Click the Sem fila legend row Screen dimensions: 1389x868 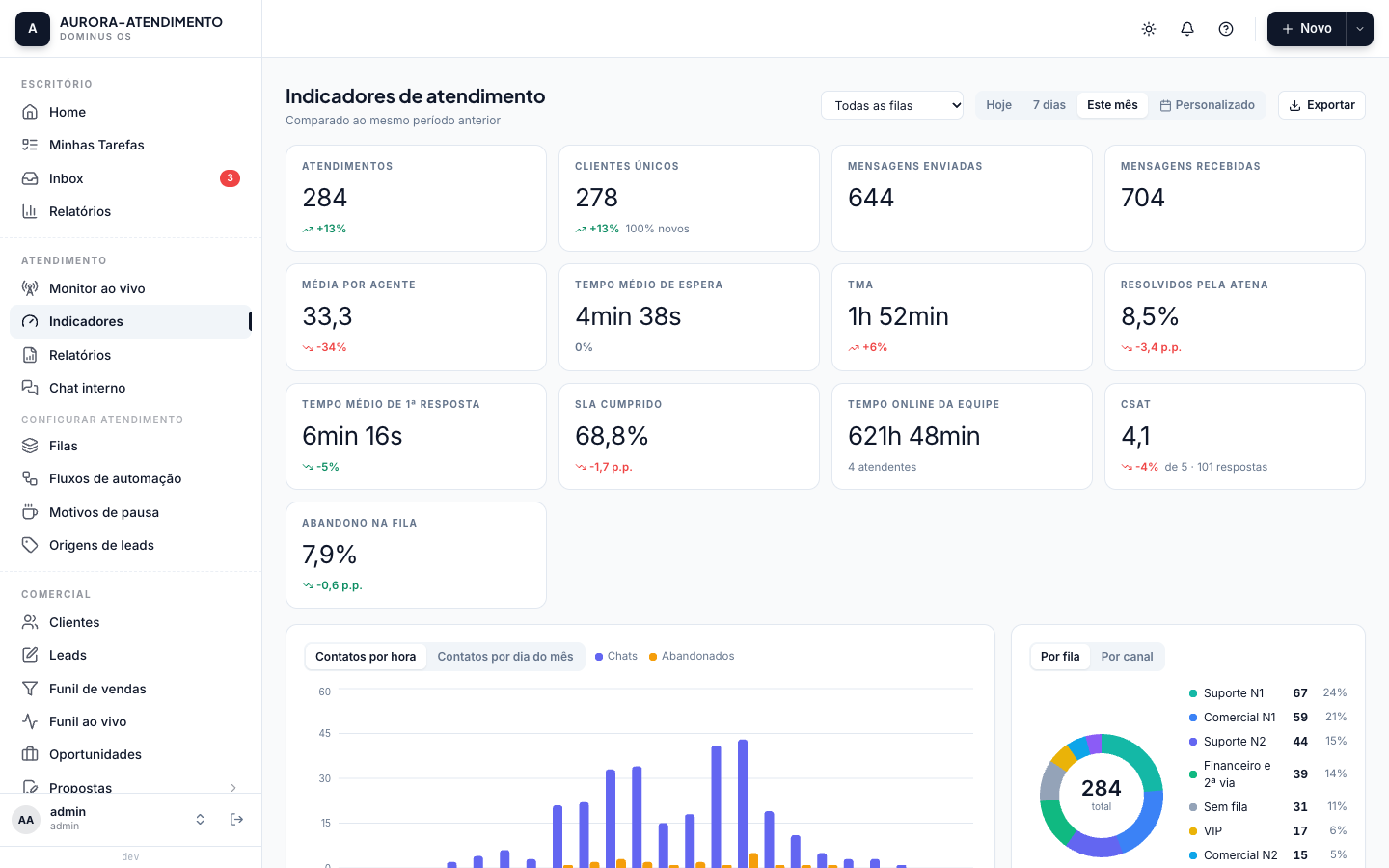(x=1267, y=807)
